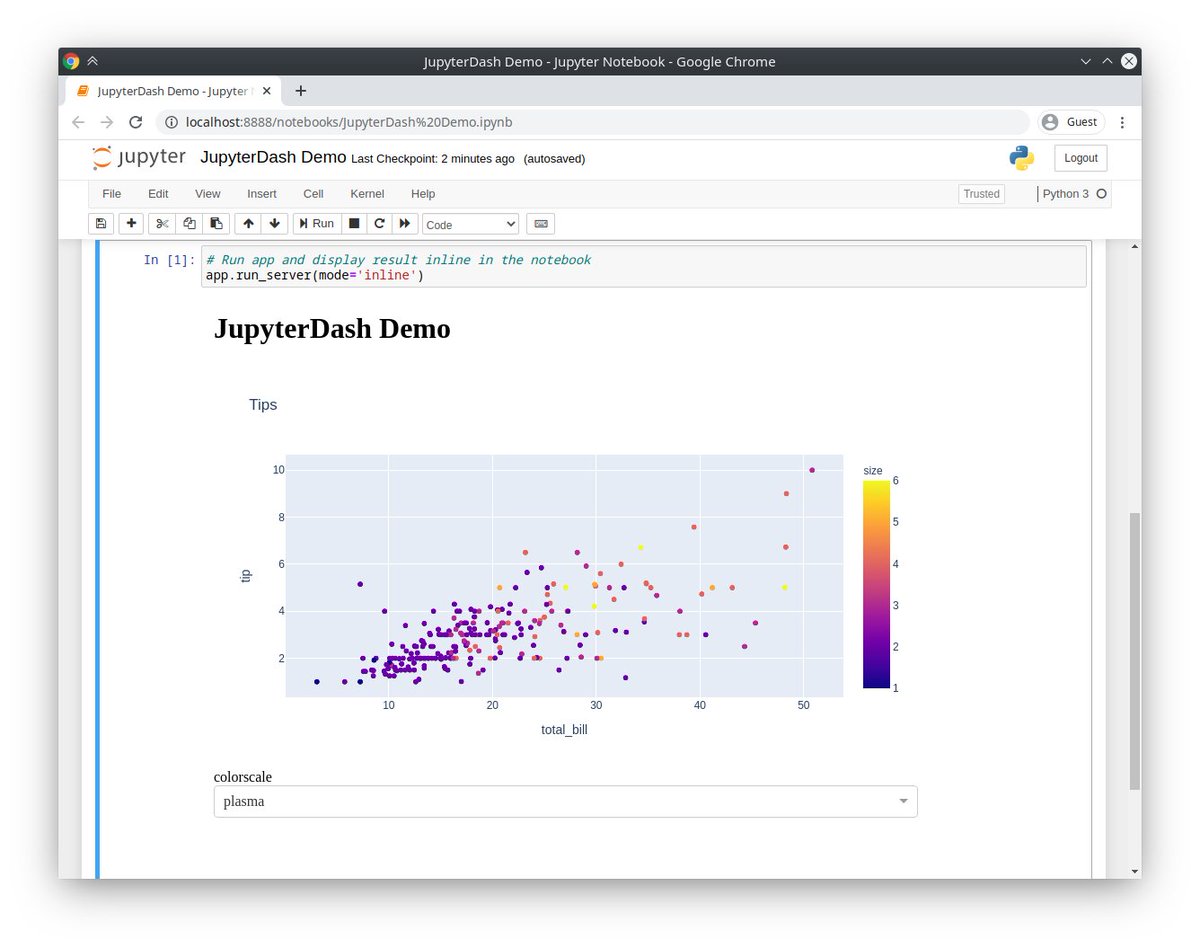Paste cells with the clipboard icon

pos(216,223)
